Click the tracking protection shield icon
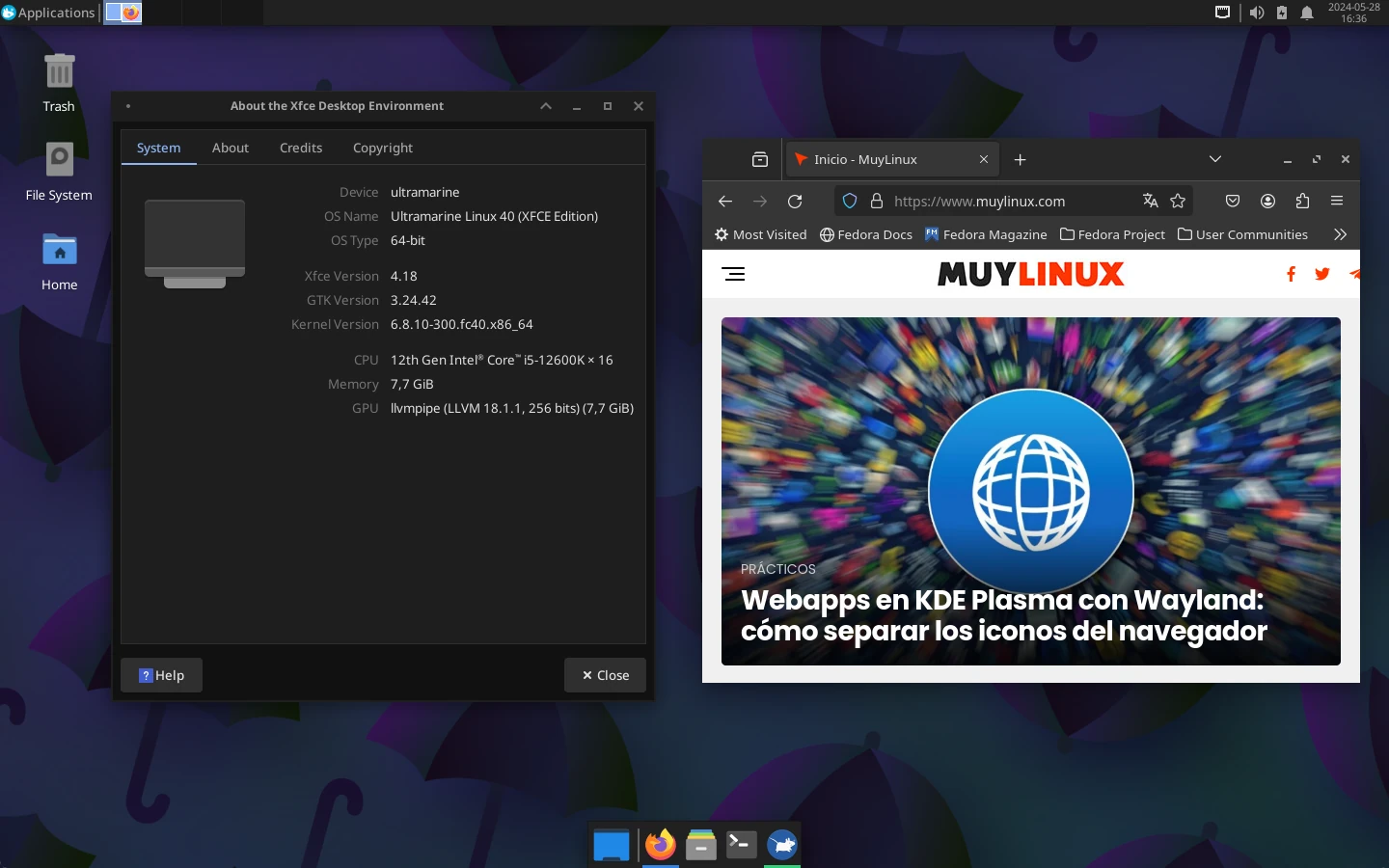1389x868 pixels. (850, 201)
